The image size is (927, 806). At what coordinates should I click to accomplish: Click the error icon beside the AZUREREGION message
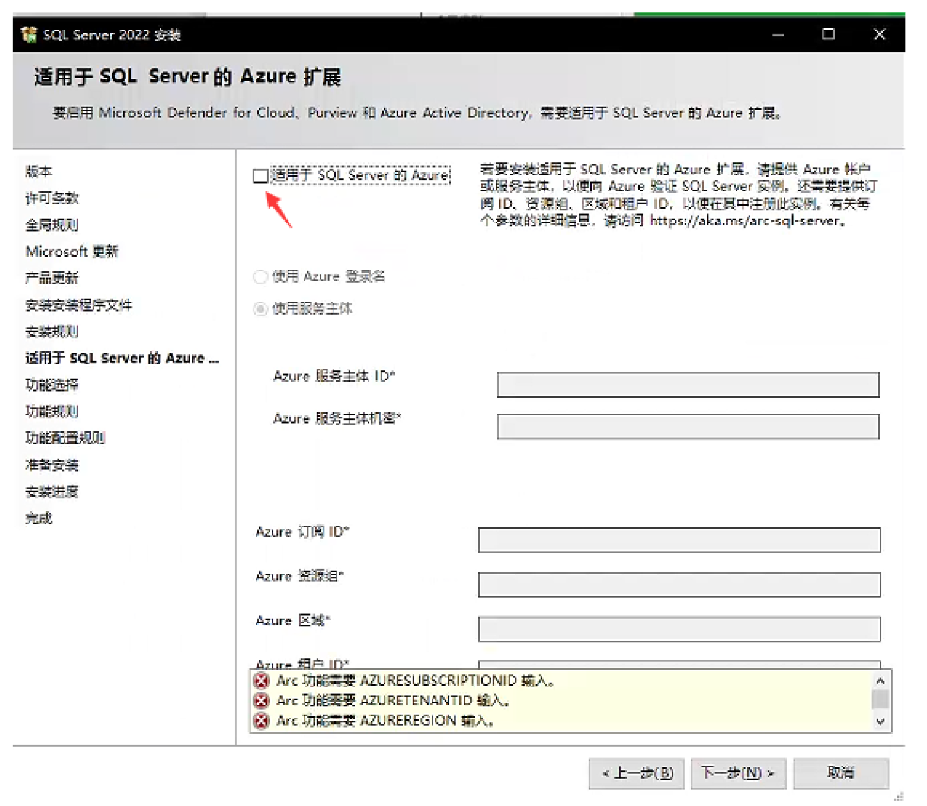click(262, 721)
